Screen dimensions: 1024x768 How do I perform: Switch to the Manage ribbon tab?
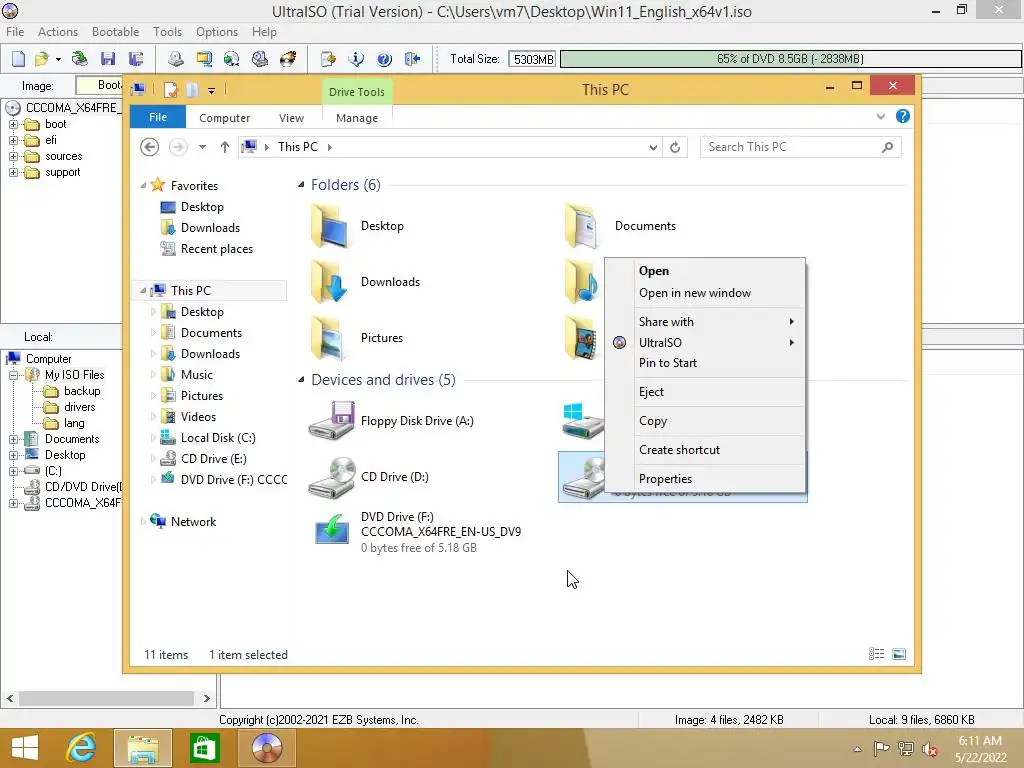357,118
